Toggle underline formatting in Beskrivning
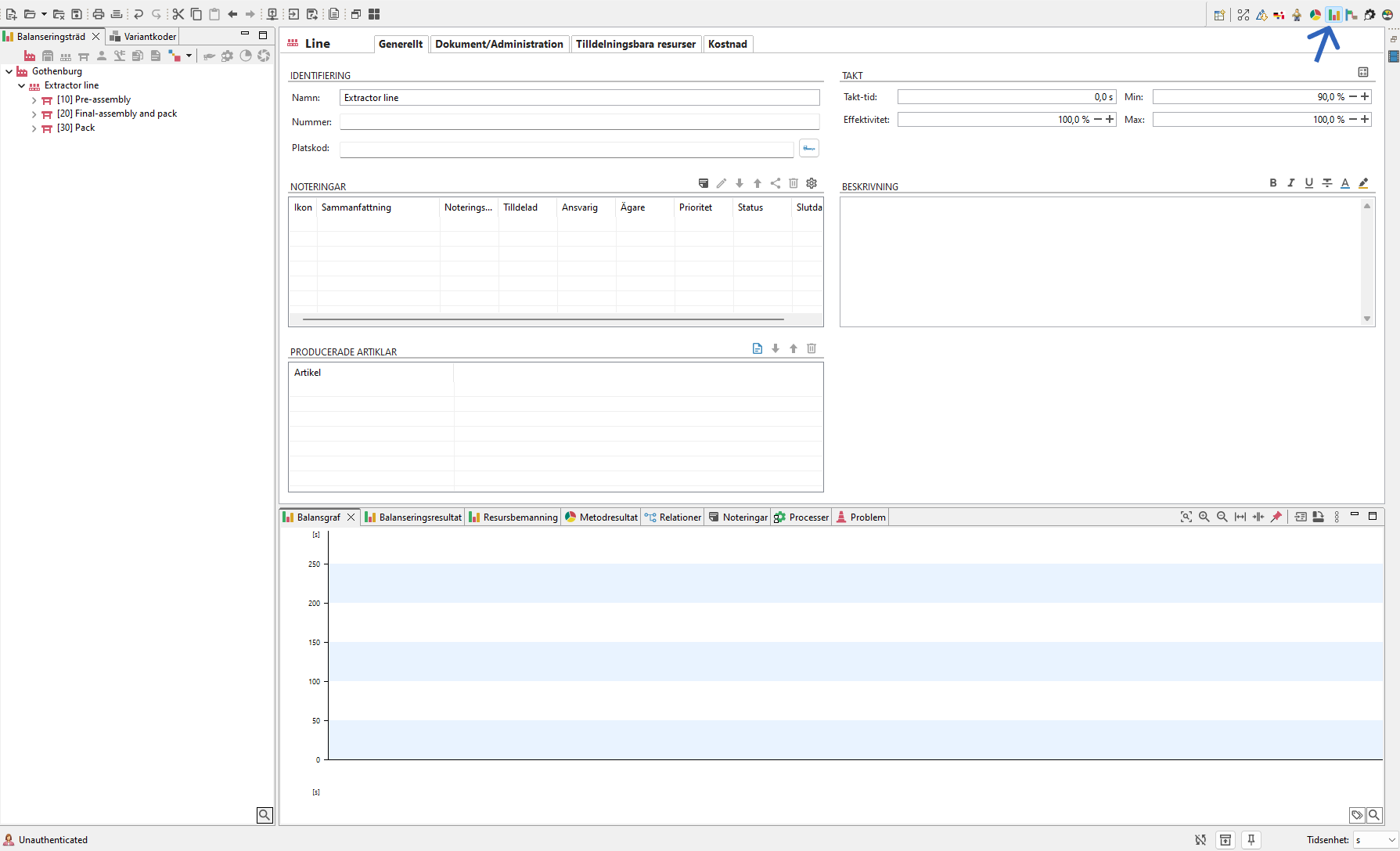This screenshot has width=1400, height=851. pos(1309,183)
